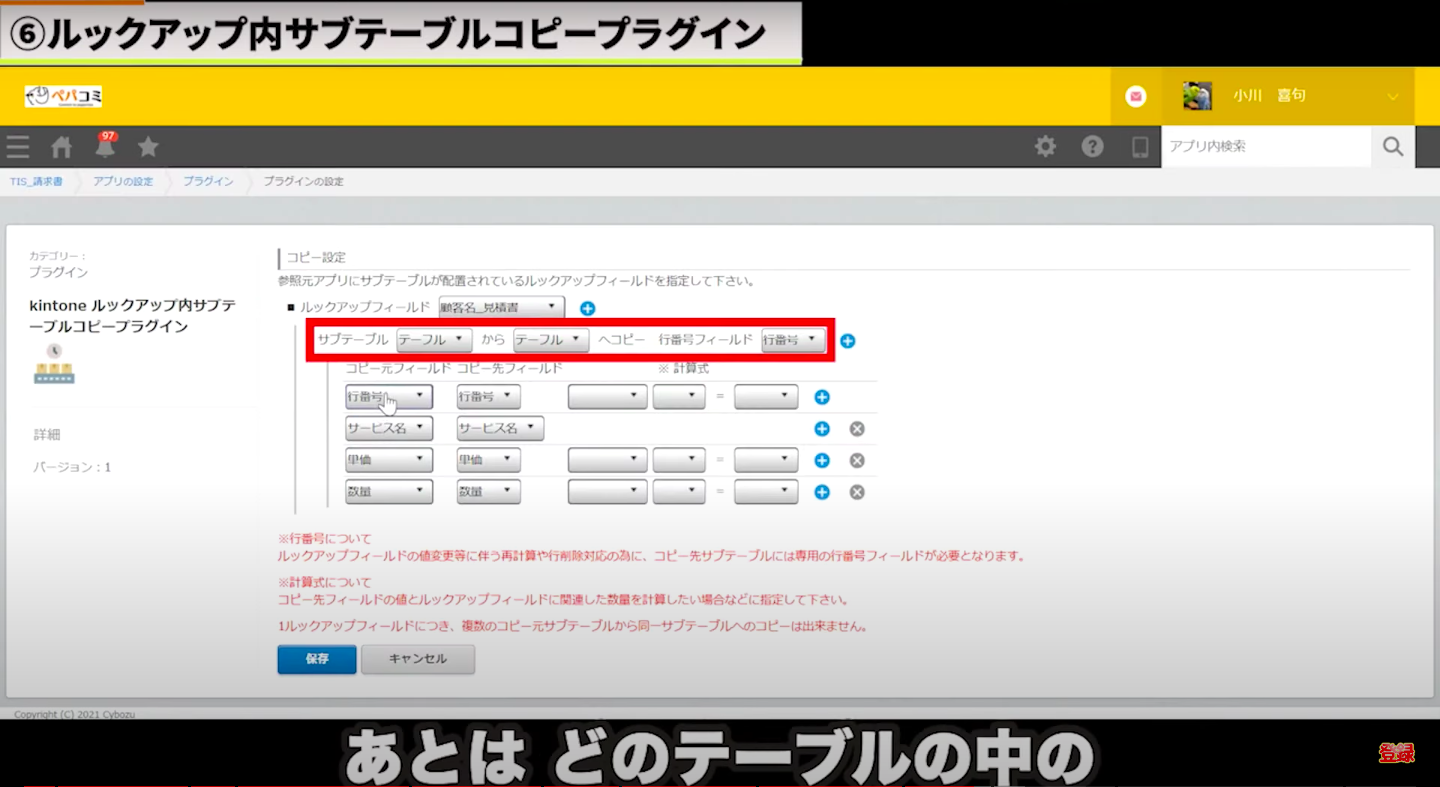Click the mobile view phone icon
The height and width of the screenshot is (787, 1440).
click(x=1139, y=147)
